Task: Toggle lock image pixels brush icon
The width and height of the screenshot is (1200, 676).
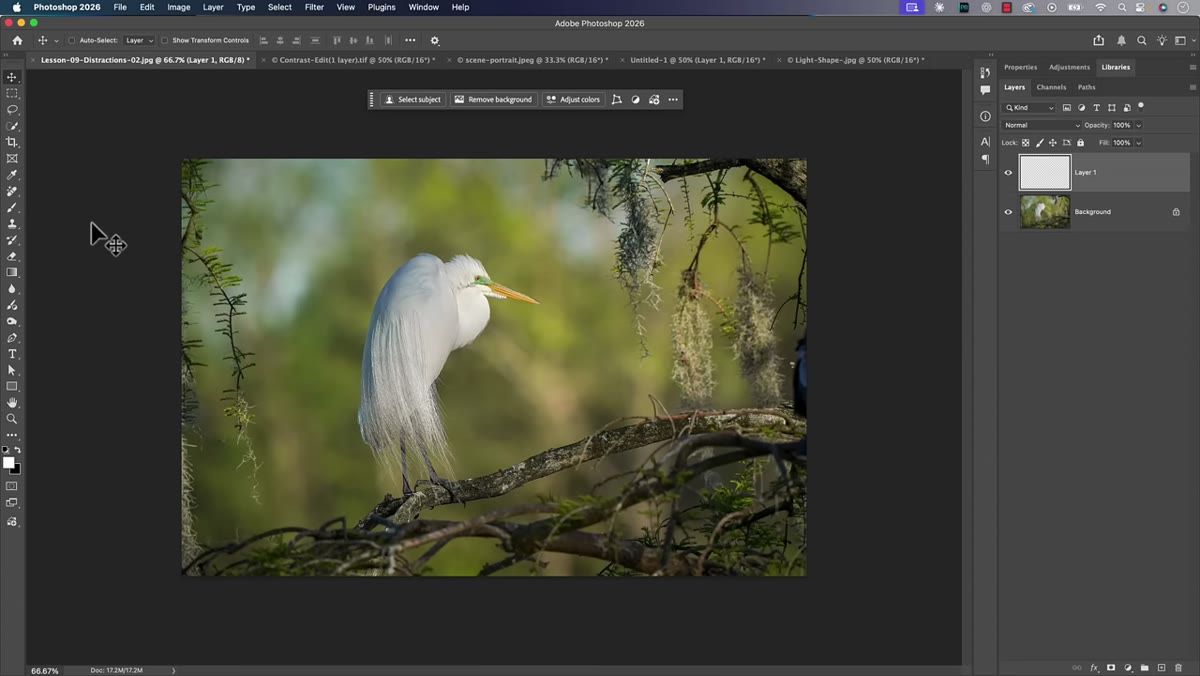Action: [1039, 143]
